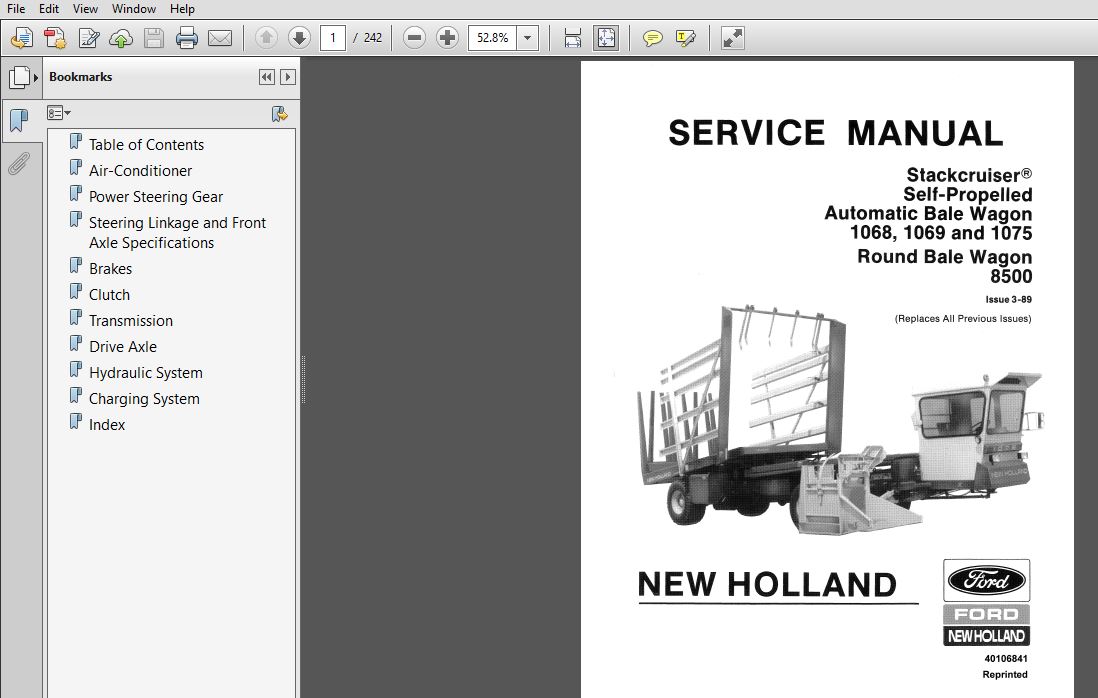Open the Window menu

click(x=134, y=8)
